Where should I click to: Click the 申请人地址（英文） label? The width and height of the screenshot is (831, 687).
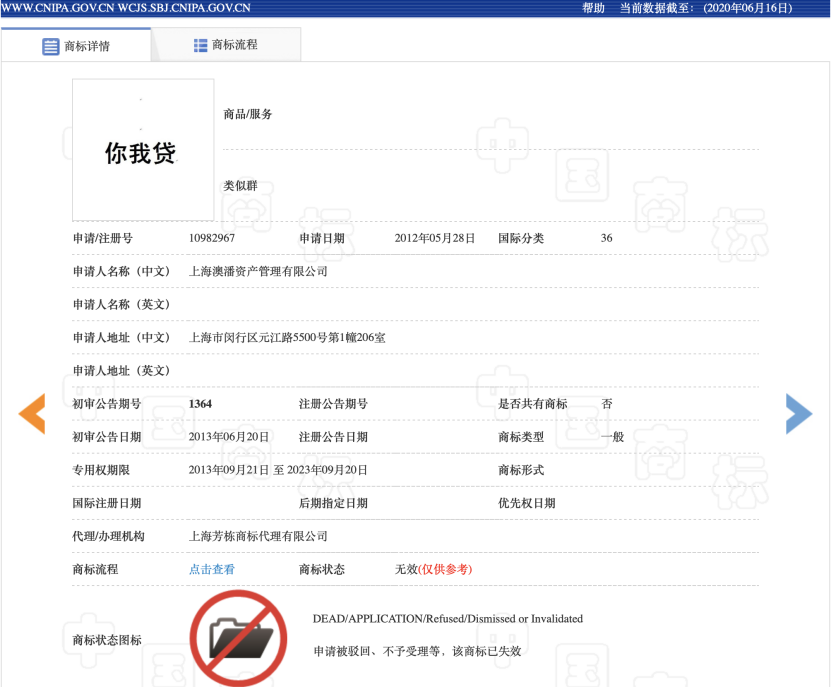pyautogui.click(x=121, y=371)
